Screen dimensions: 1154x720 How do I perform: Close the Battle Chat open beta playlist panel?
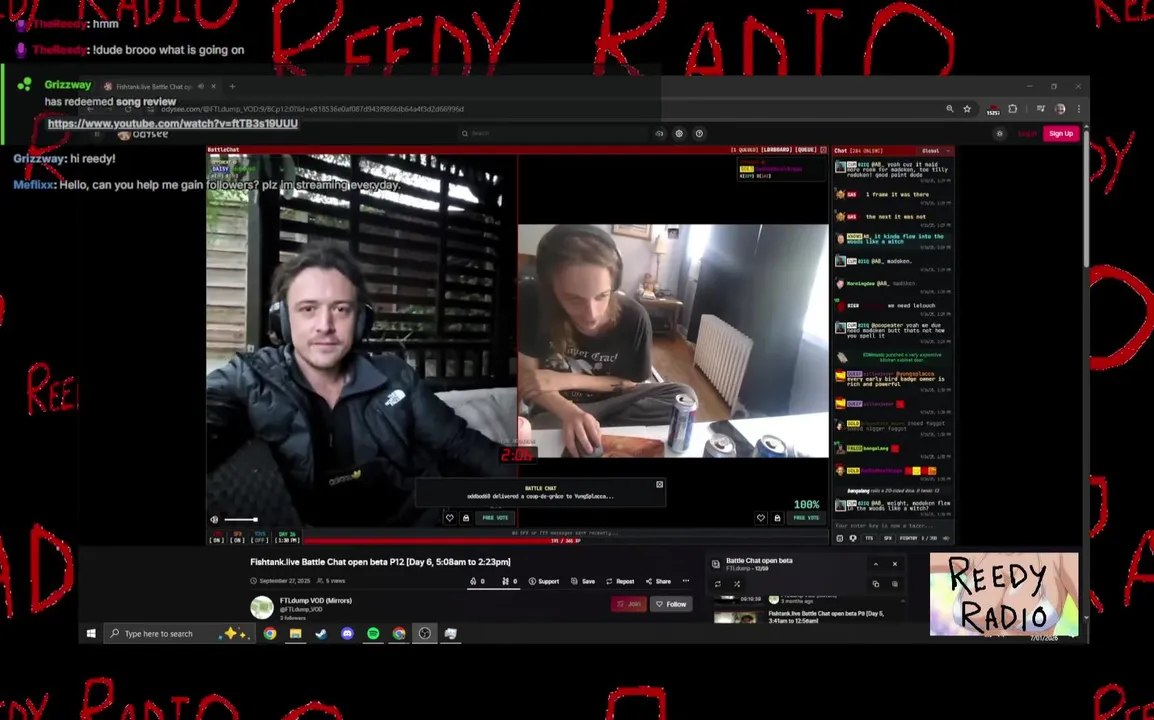tap(895, 564)
